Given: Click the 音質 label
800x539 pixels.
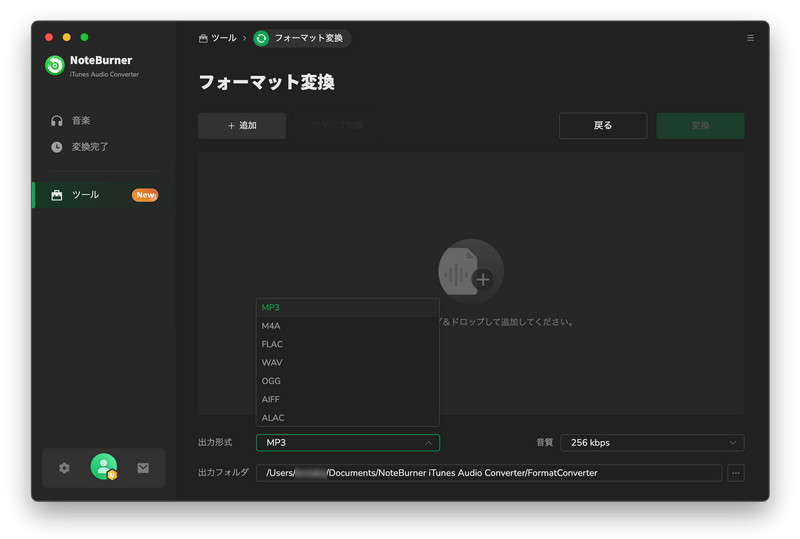Looking at the screenshot, I should pos(544,443).
